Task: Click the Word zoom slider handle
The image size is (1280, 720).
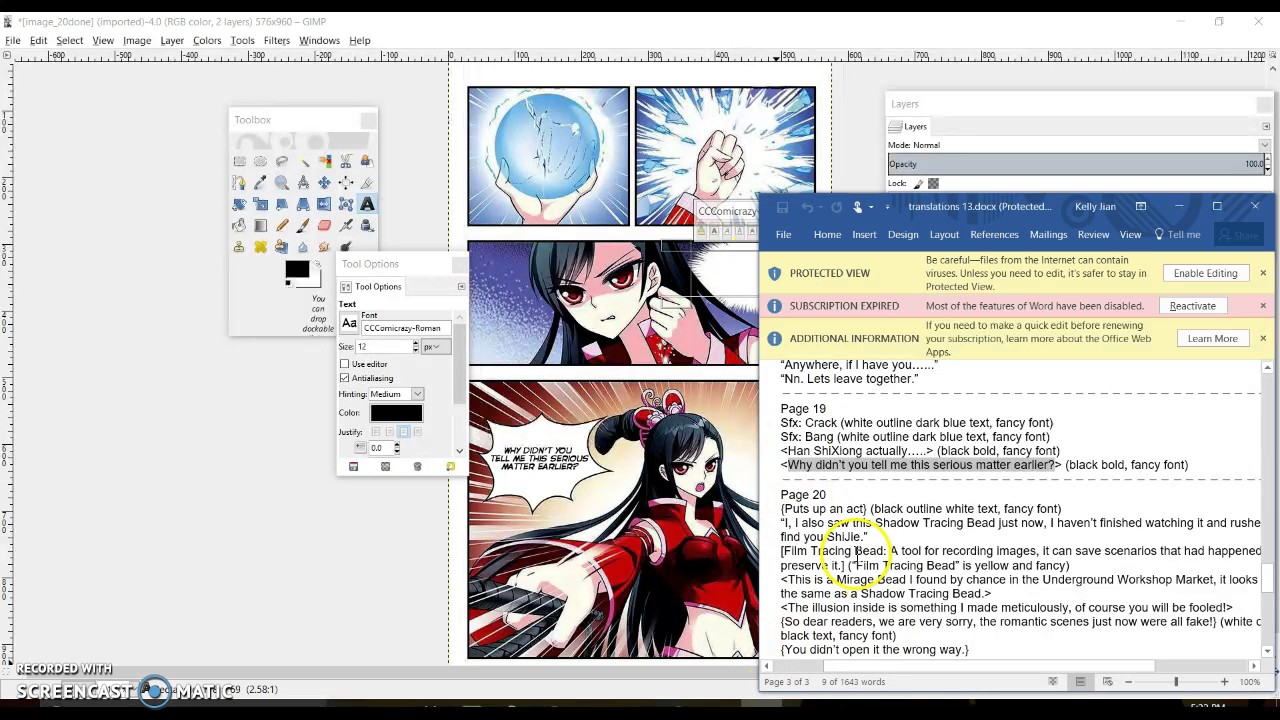Action: point(1176,682)
